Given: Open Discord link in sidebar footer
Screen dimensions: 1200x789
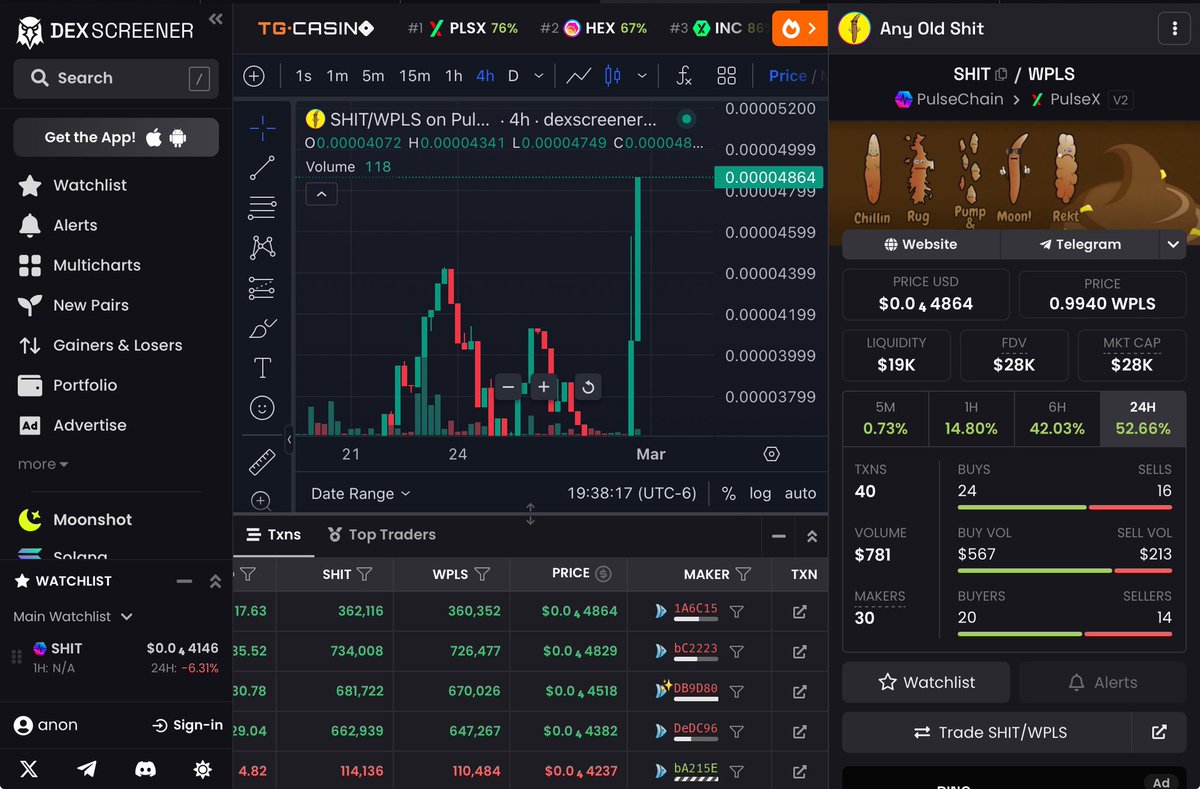Looking at the screenshot, I should pyautogui.click(x=145, y=769).
